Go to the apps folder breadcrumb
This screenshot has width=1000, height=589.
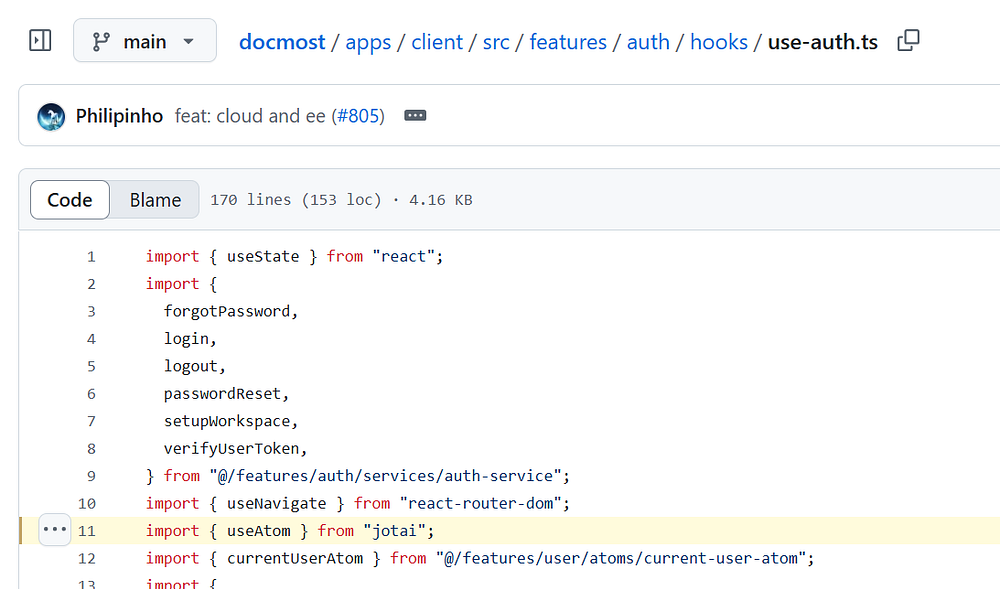click(x=368, y=42)
